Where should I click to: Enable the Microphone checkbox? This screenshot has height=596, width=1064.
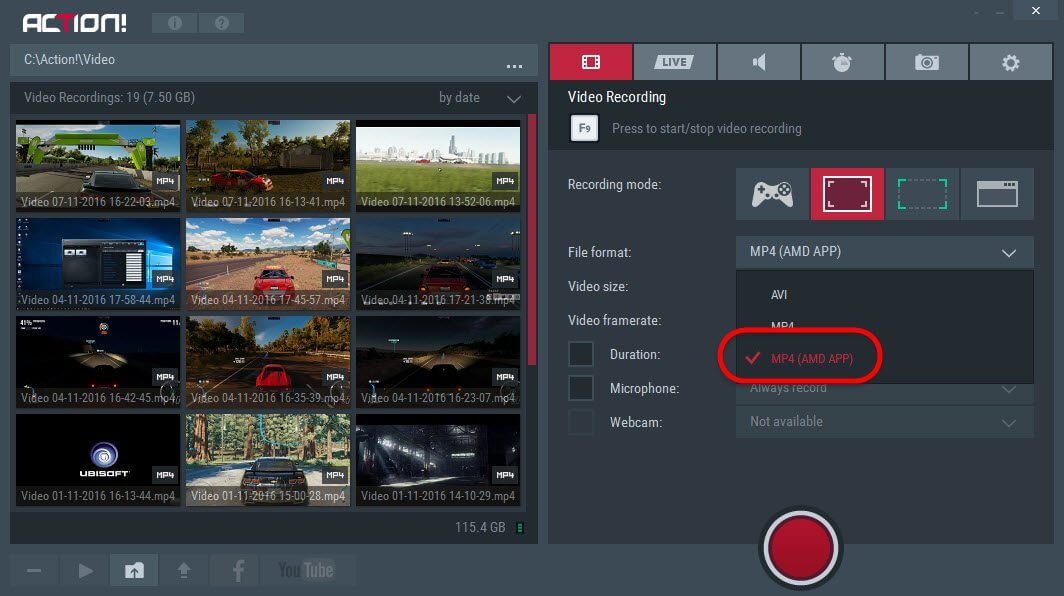coord(582,388)
